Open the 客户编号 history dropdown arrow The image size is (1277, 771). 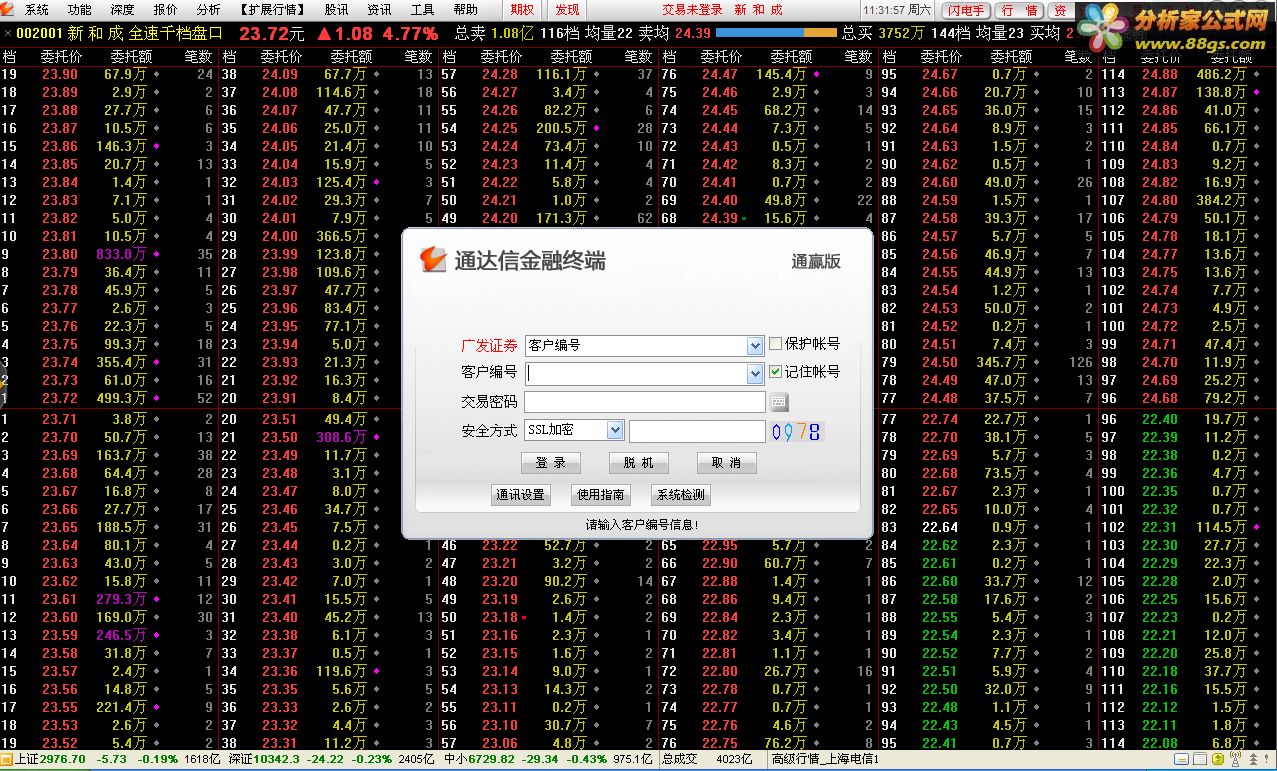[755, 374]
